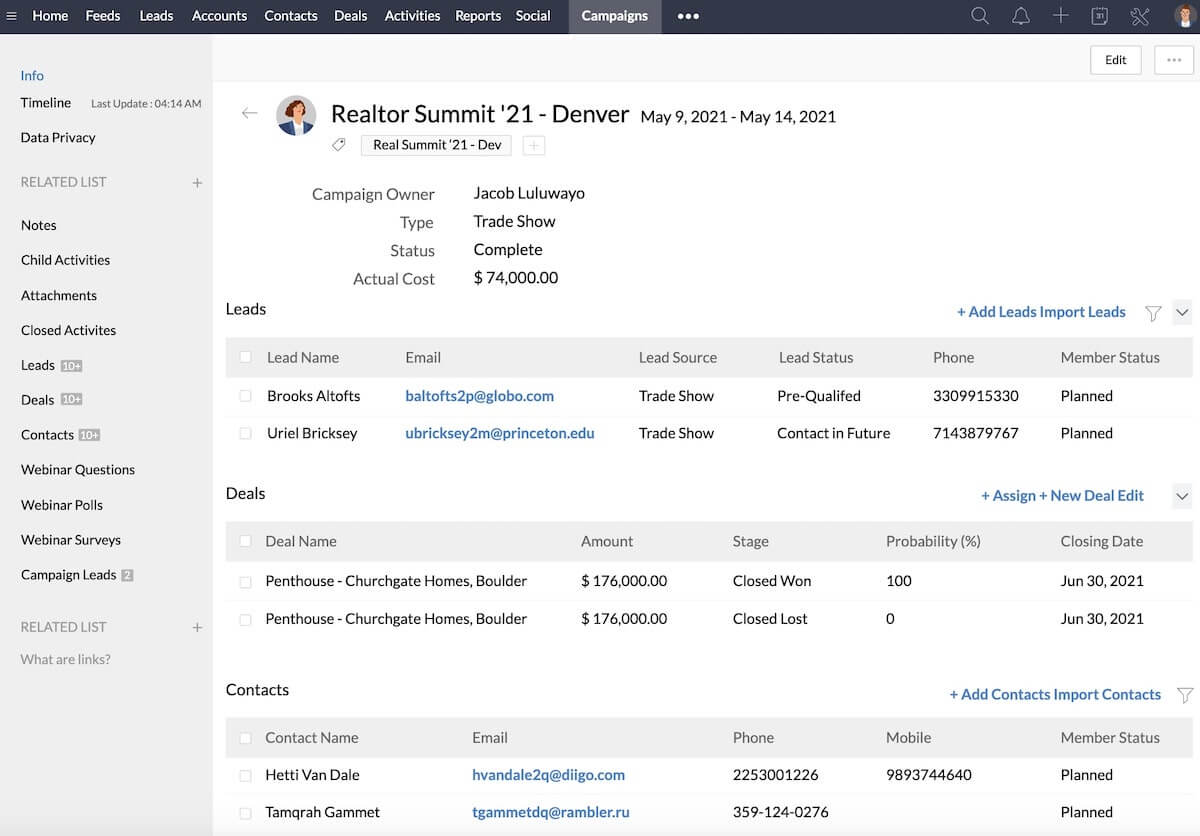Click the search magnifier icon
Viewport: 1200px width, 836px height.
980,16
